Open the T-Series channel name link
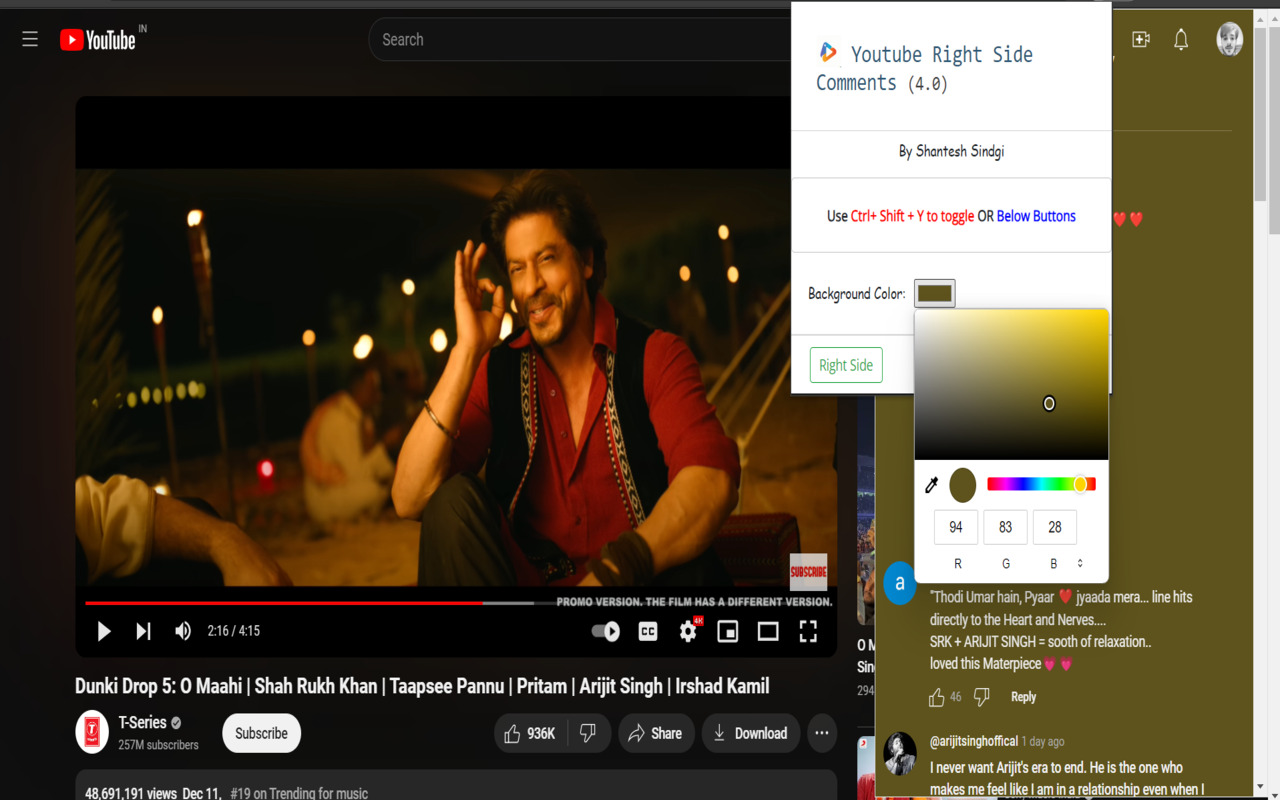The image size is (1280, 800). point(143,722)
